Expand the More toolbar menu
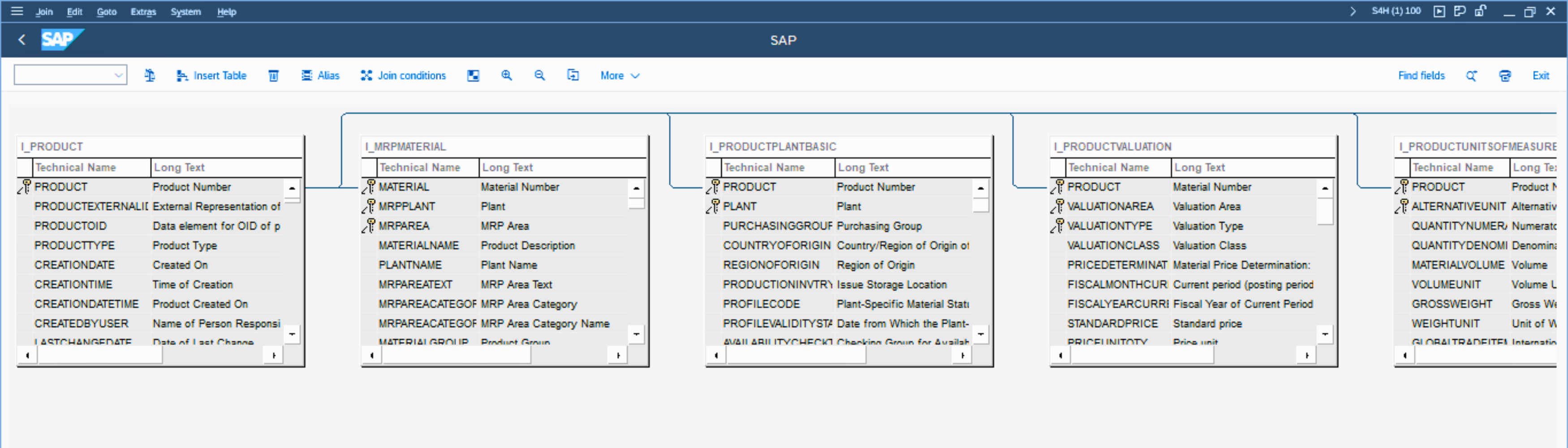This screenshot has height=448, width=1568. point(620,75)
